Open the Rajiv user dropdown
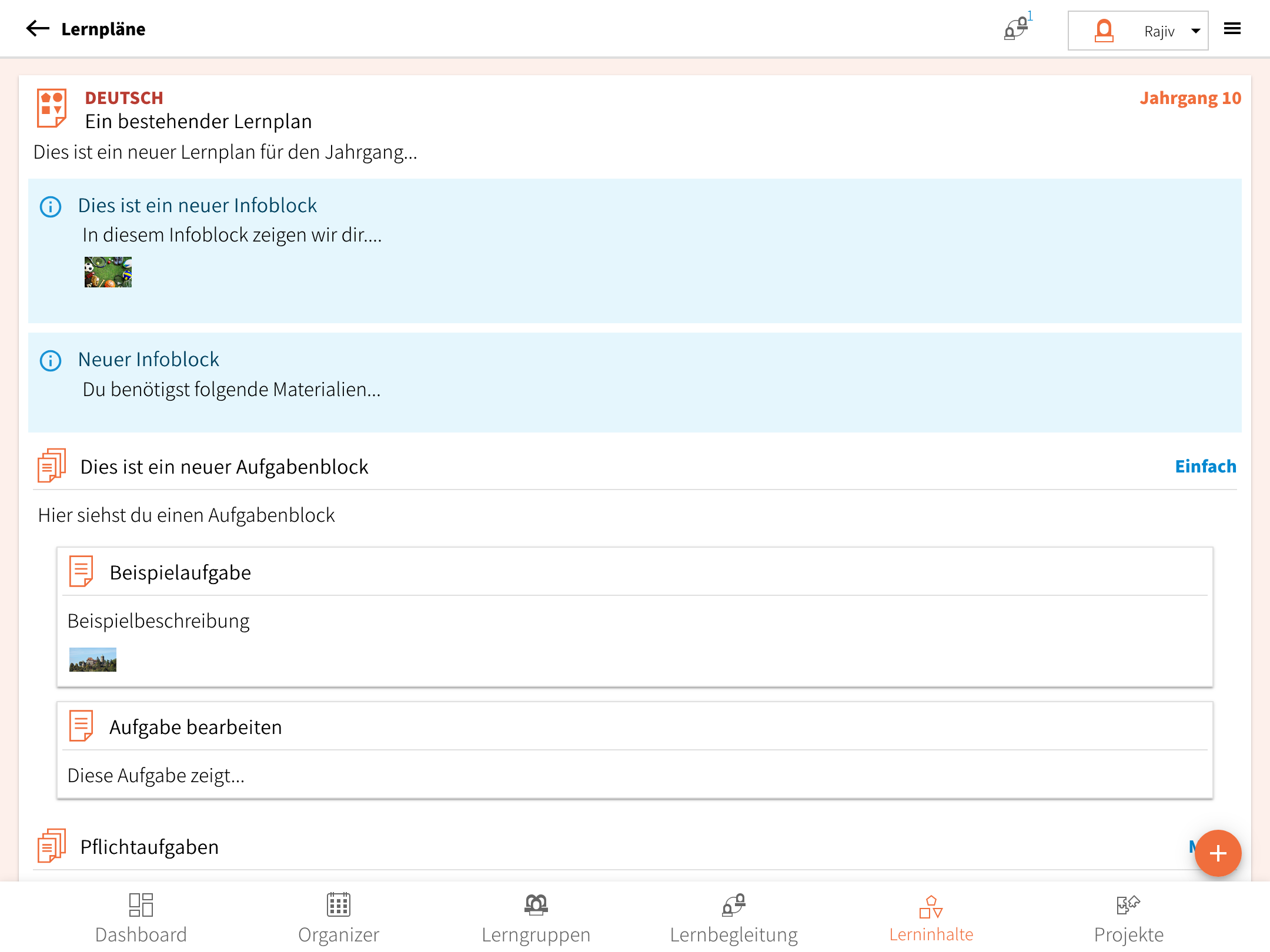 point(1138,31)
